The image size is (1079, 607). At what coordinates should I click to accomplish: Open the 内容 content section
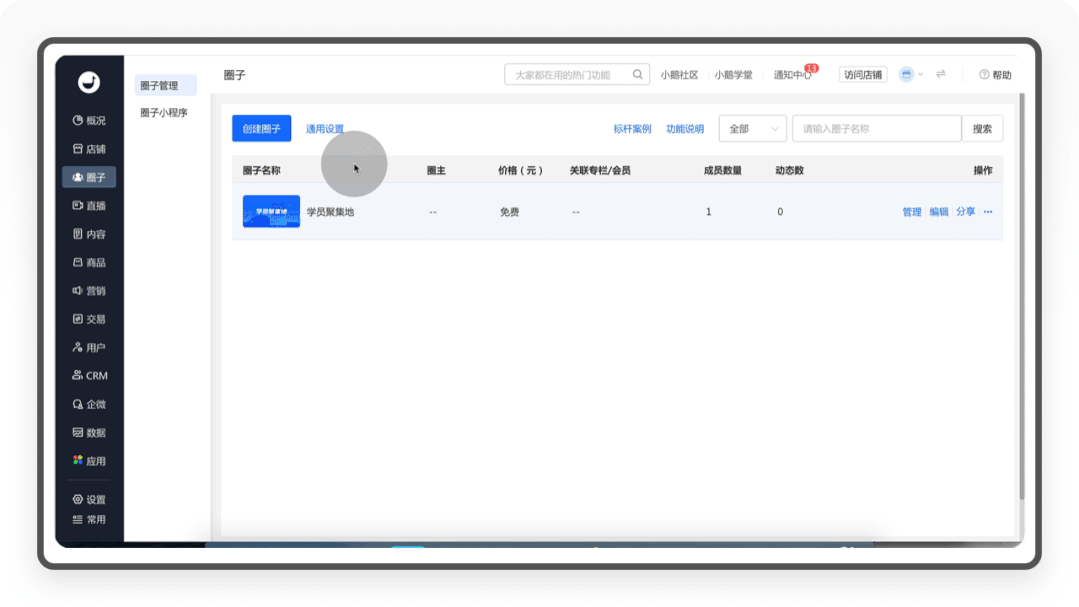(x=89, y=234)
